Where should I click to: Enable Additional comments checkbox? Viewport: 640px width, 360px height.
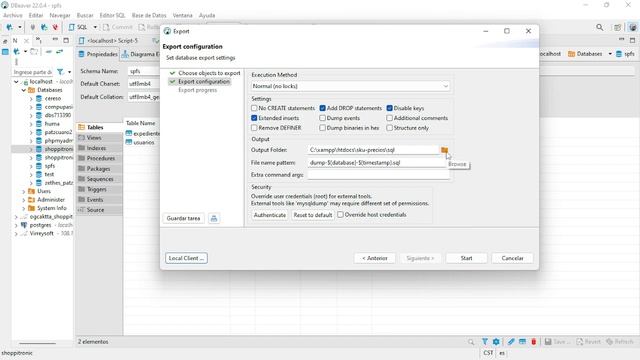389,118
